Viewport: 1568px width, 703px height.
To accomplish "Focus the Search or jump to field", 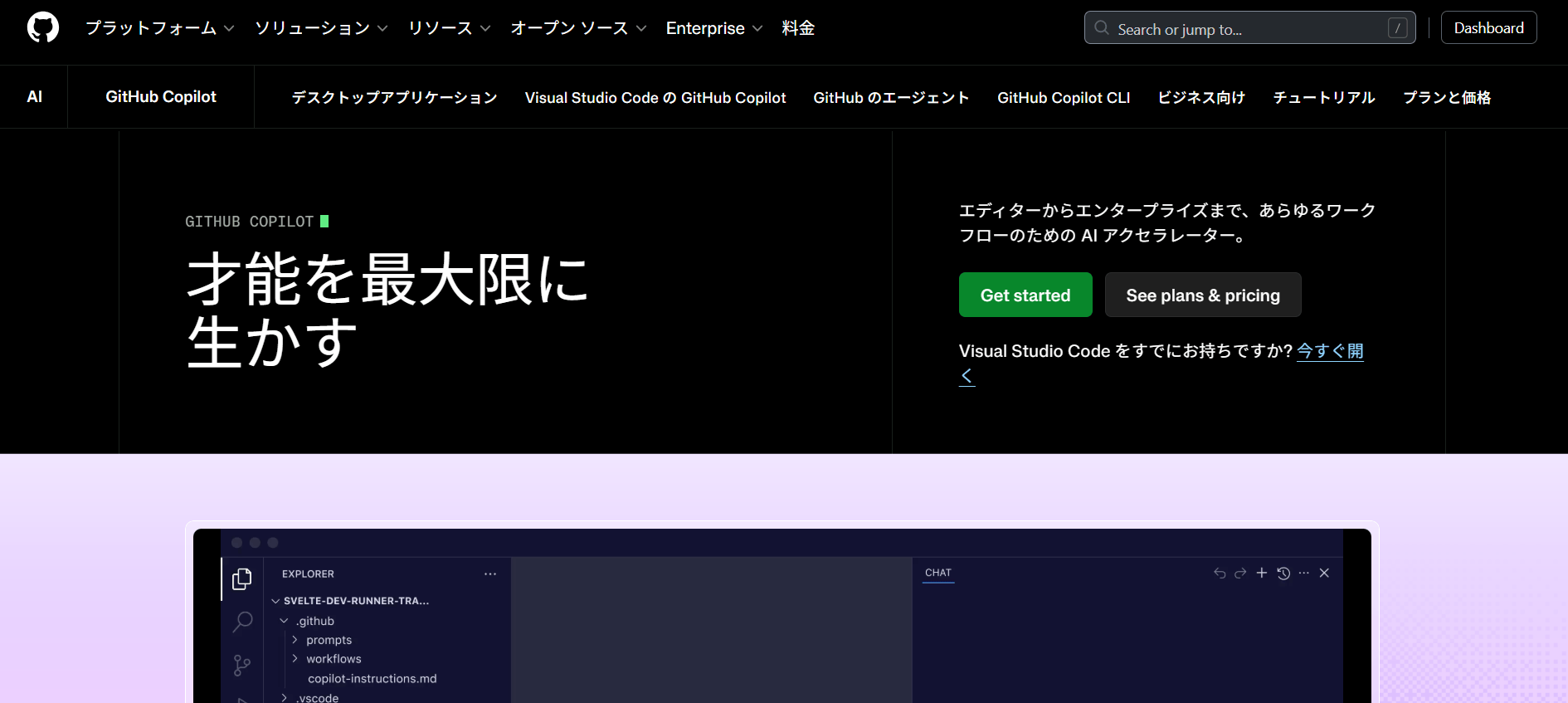I will [x=1249, y=27].
